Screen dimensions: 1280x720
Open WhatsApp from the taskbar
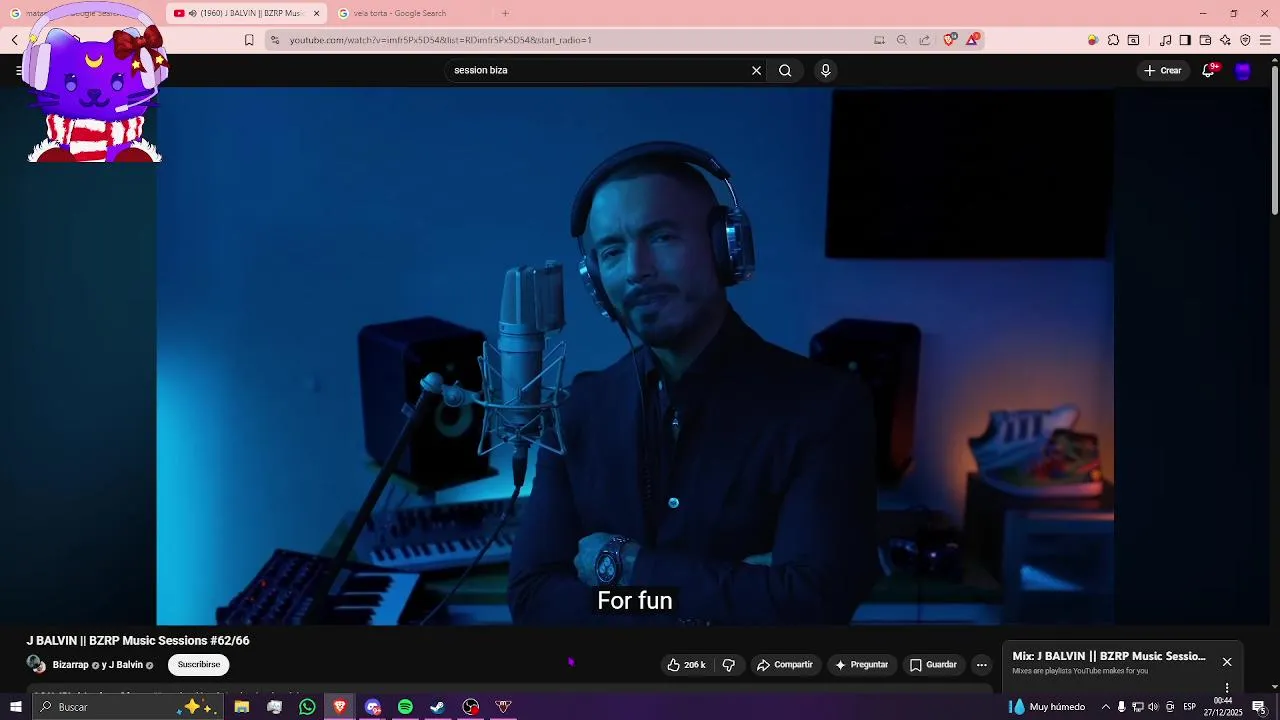pyautogui.click(x=307, y=707)
